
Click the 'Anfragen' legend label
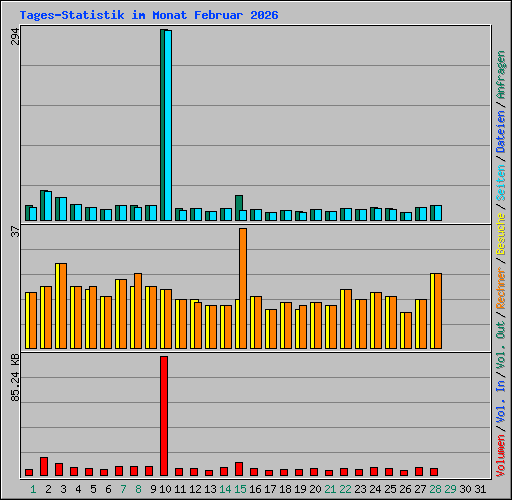coord(501,75)
